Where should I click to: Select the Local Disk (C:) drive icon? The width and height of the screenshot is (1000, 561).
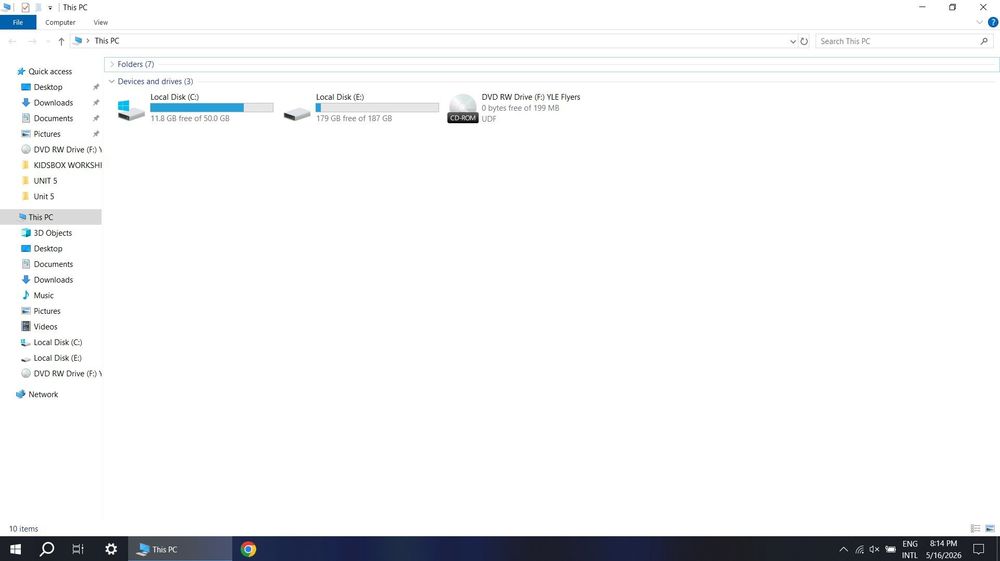pyautogui.click(x=131, y=110)
